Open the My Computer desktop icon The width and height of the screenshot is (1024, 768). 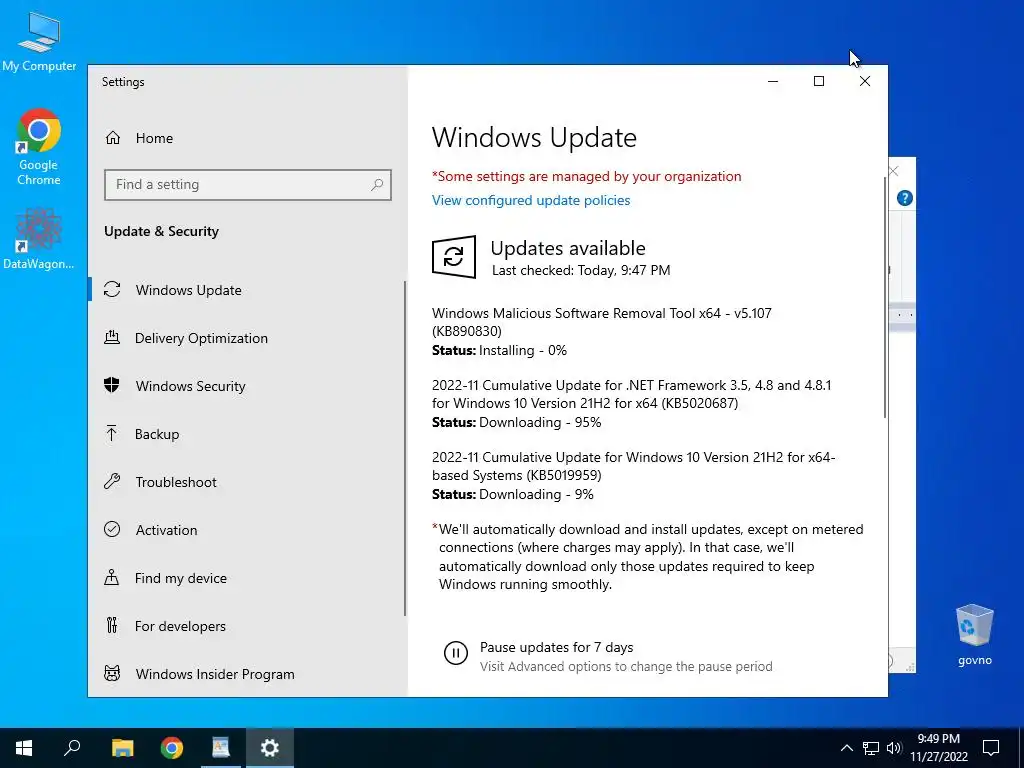[x=39, y=41]
